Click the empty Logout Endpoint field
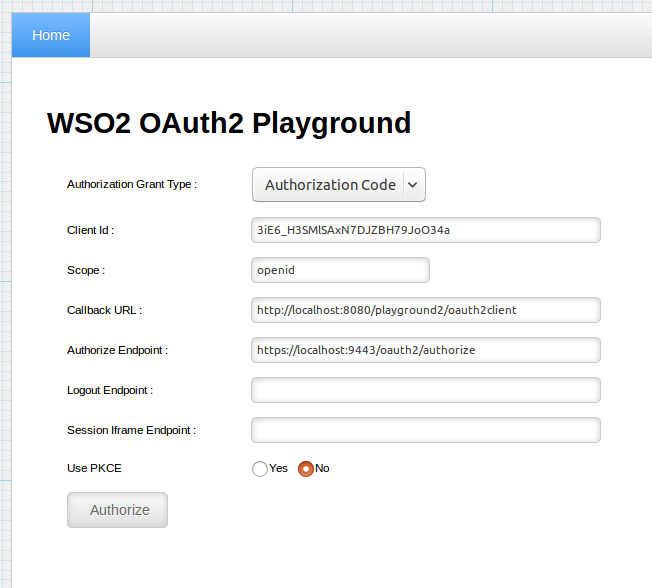652x588 pixels. [426, 390]
